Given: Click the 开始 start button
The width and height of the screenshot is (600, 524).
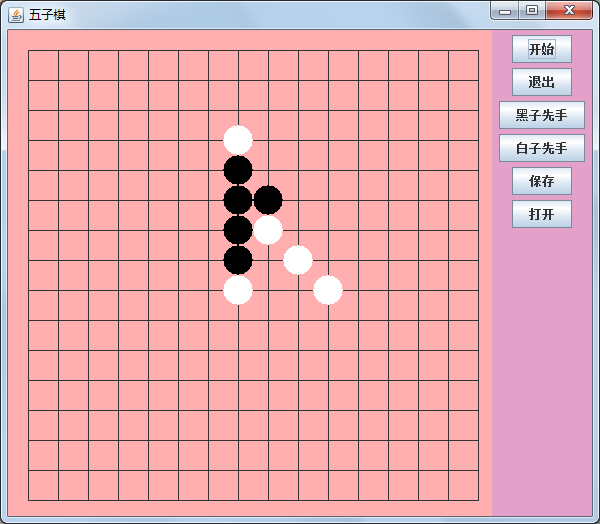Looking at the screenshot, I should tap(542, 49).
